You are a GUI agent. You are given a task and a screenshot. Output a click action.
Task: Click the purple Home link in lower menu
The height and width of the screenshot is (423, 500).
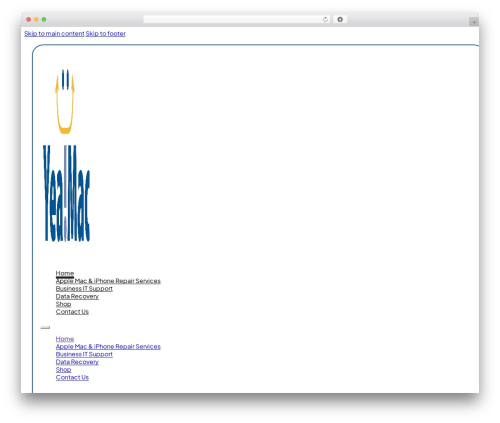[x=65, y=339]
